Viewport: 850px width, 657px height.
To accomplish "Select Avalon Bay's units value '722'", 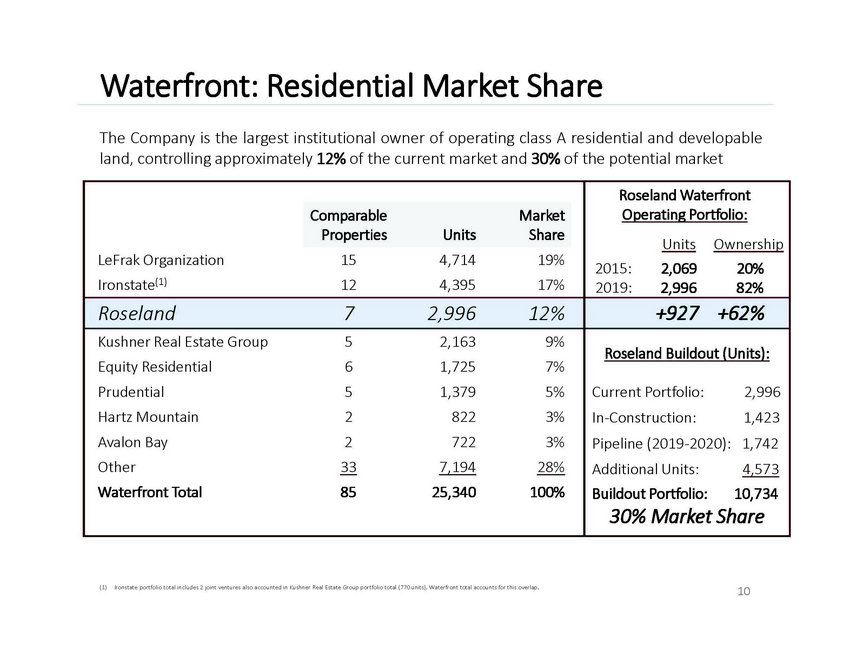I will point(463,442).
